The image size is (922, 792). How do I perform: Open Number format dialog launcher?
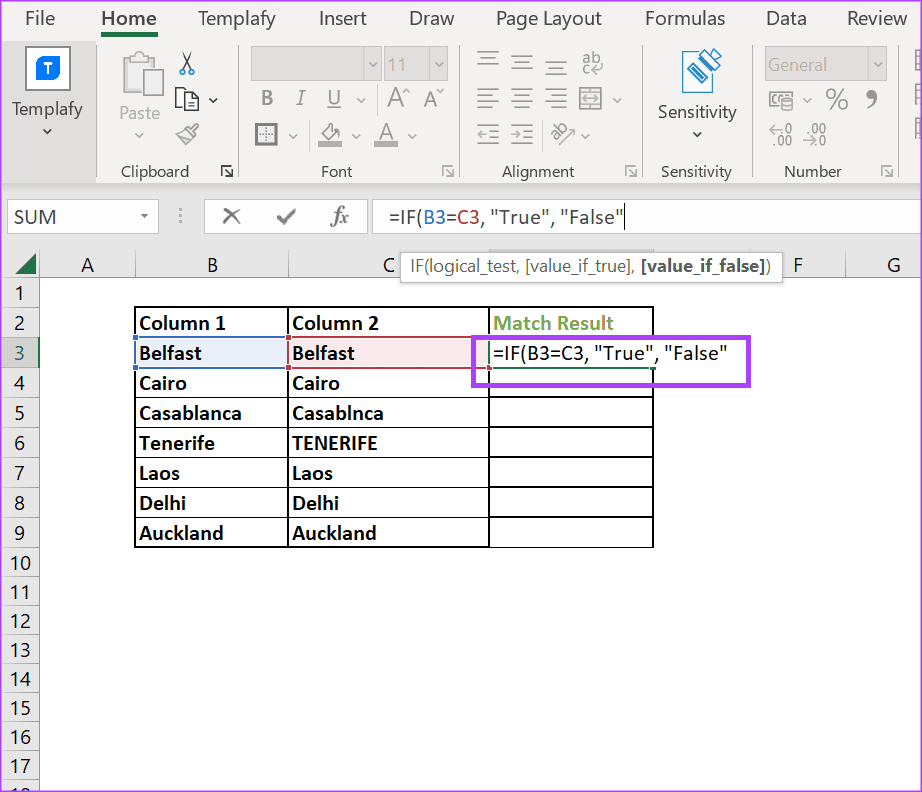[887, 171]
